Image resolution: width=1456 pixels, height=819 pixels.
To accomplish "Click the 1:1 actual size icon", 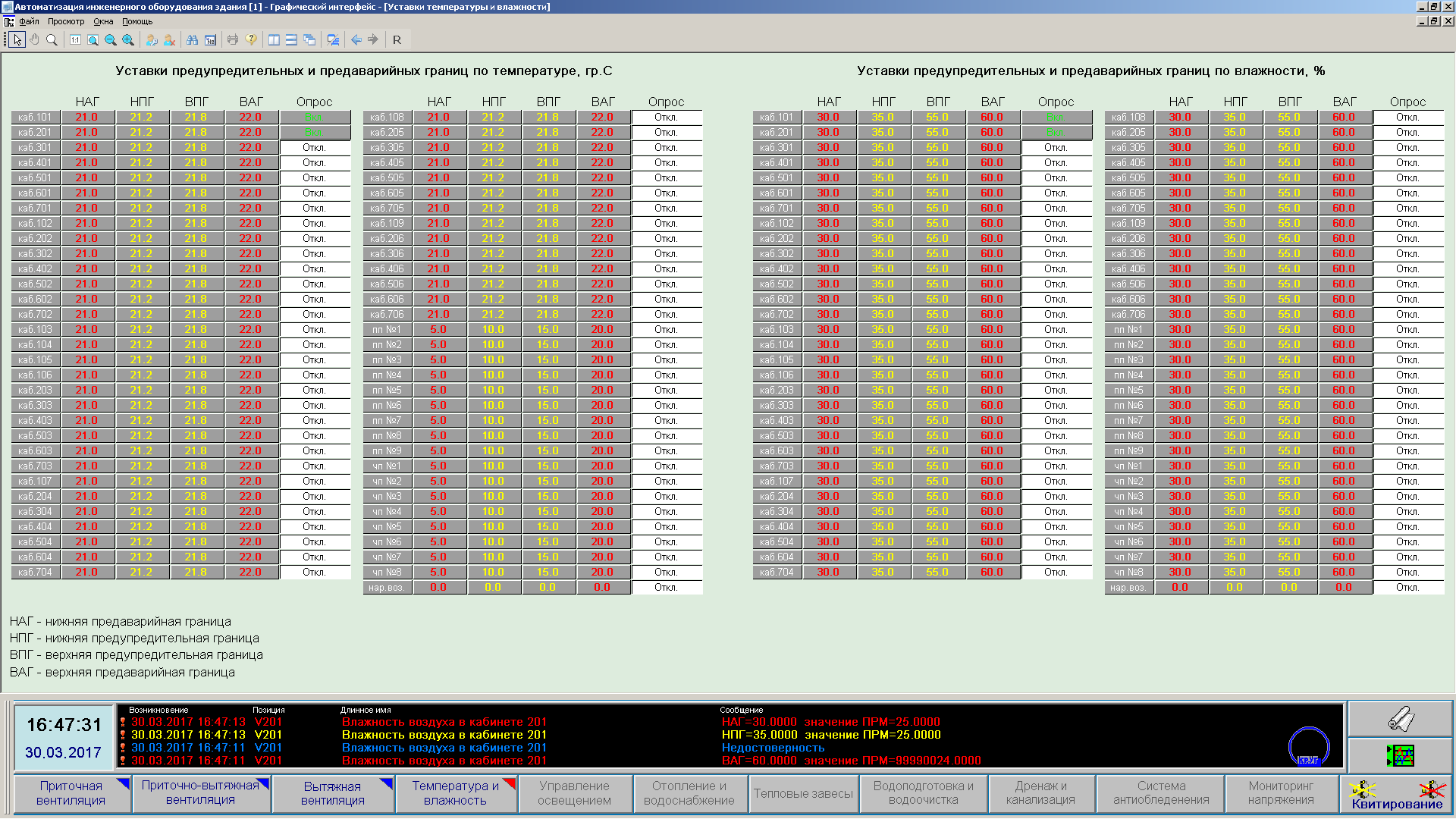I will [x=75, y=39].
